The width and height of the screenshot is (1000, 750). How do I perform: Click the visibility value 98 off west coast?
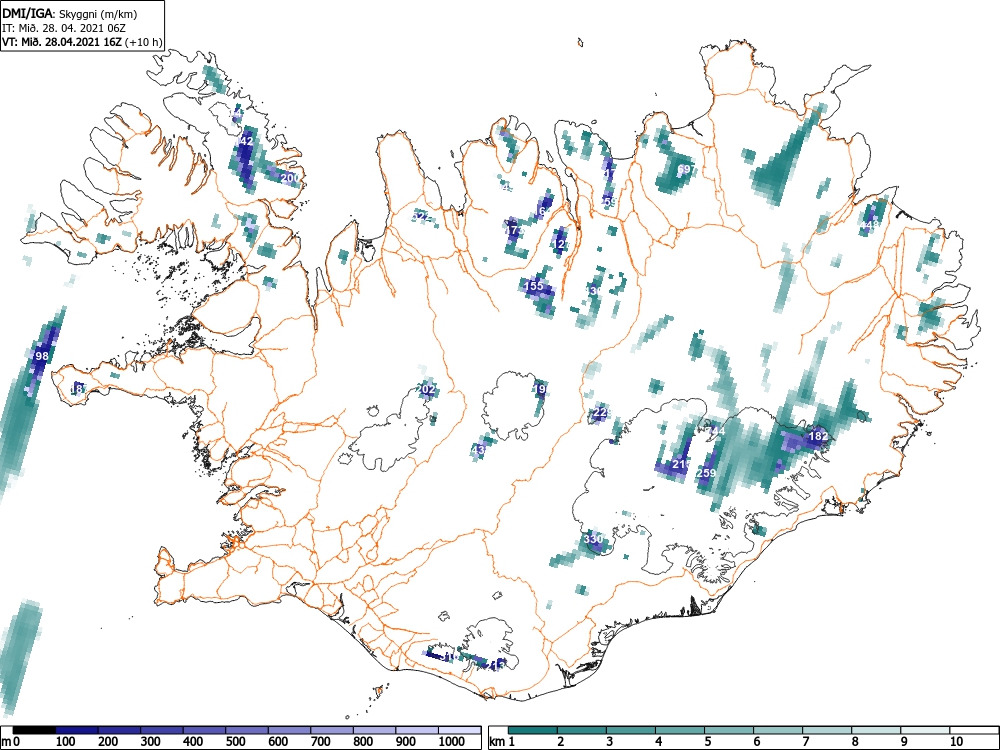point(41,356)
